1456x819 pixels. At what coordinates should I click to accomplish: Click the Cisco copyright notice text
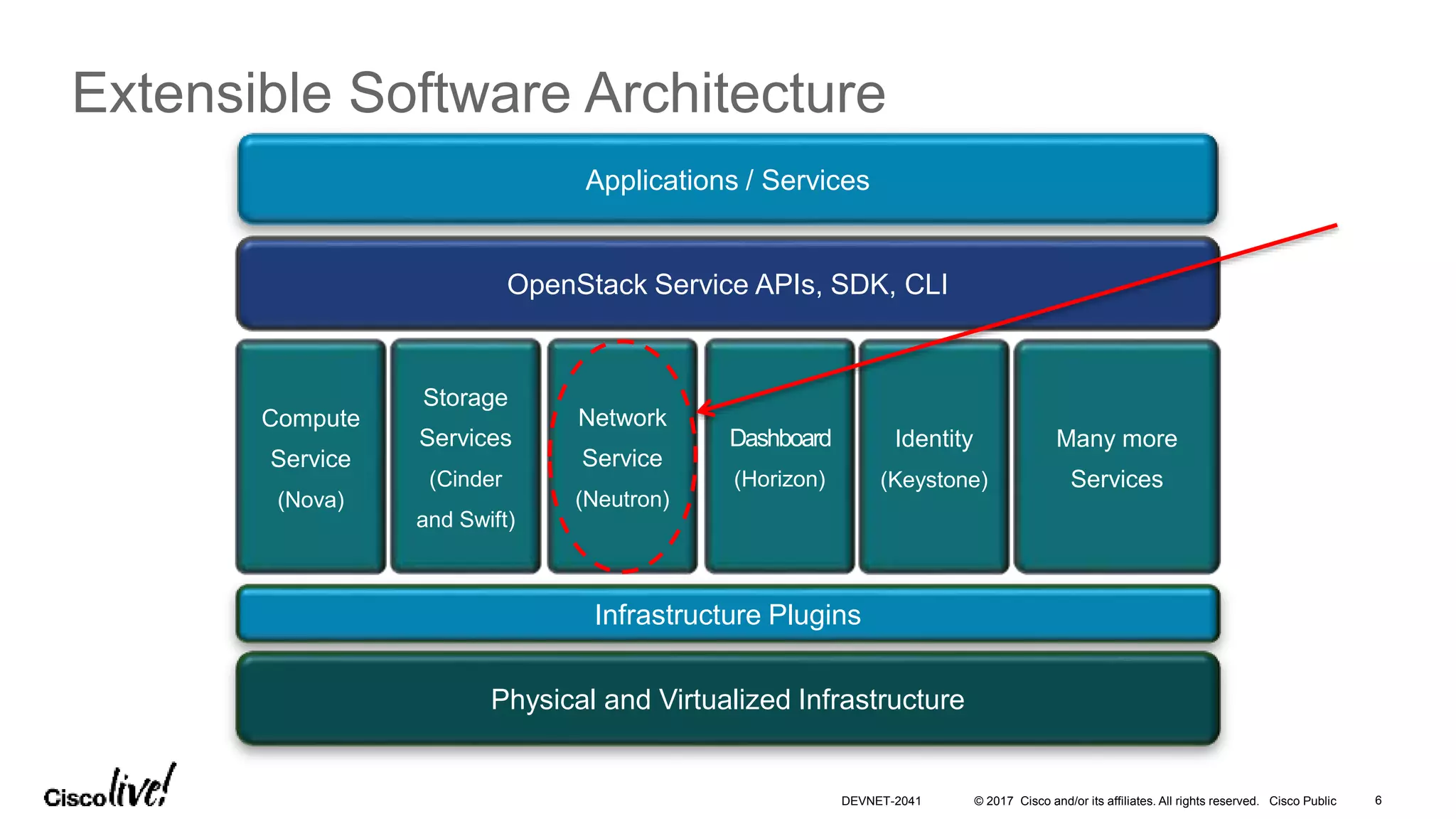(x=1115, y=801)
